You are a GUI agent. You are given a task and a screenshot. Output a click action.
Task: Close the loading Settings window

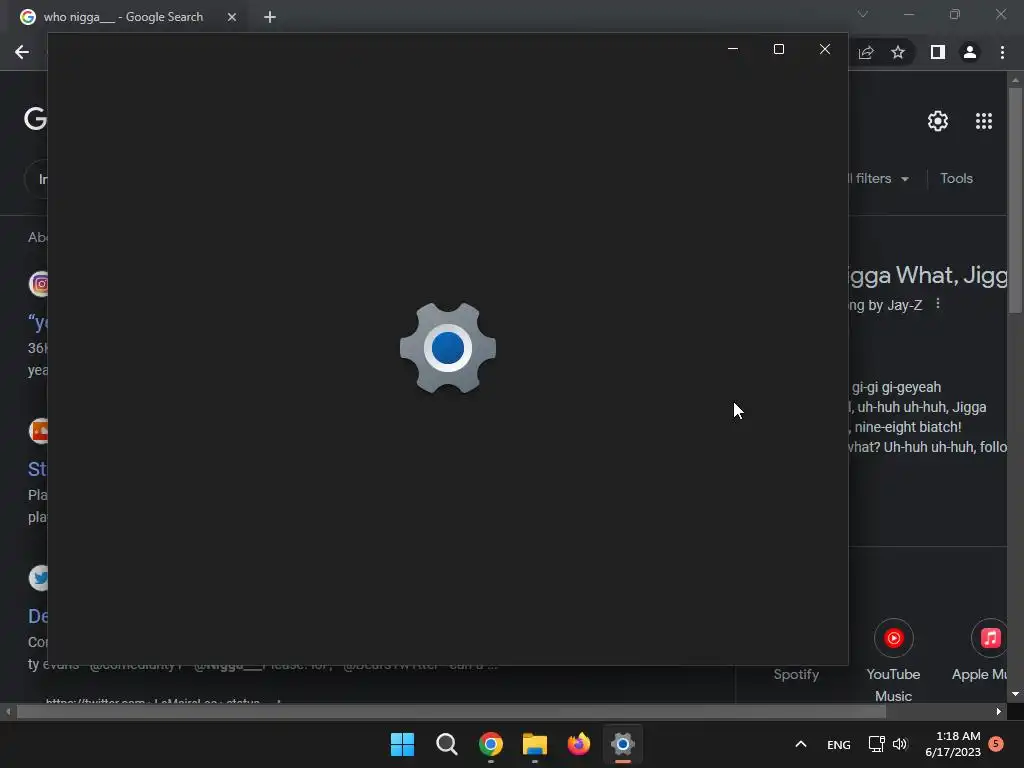(x=825, y=49)
